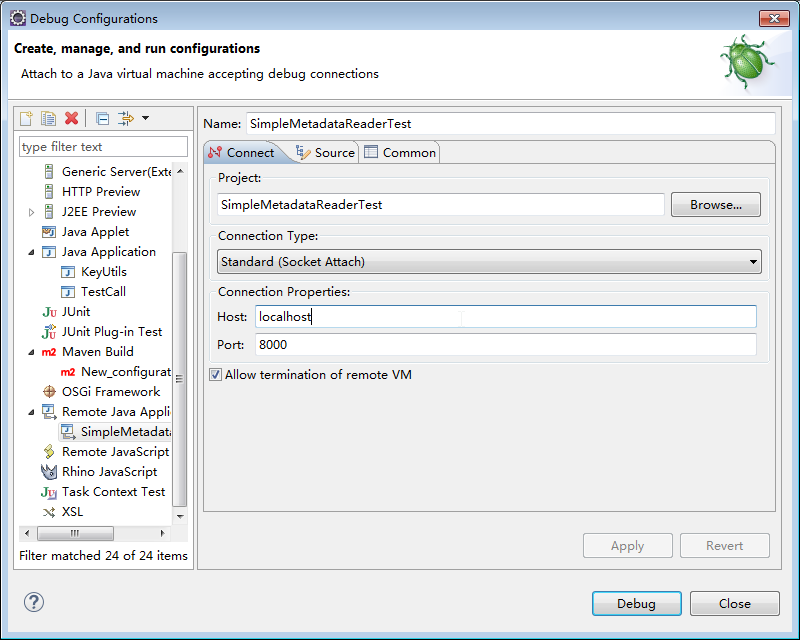800x640 pixels.
Task: Click the filter configurations toolbar icon
Action: [x=126, y=118]
